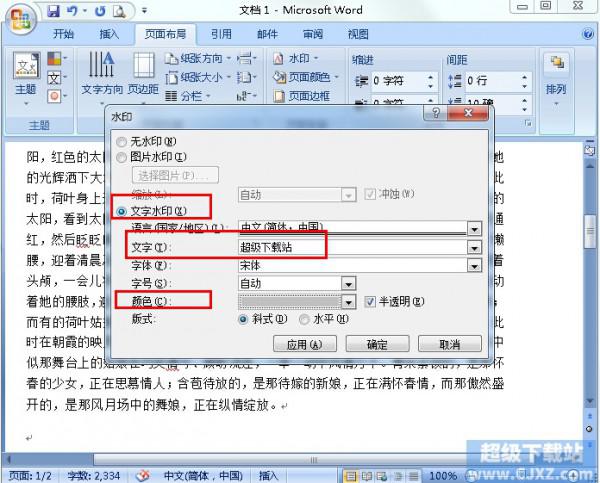Viewport: 600px width, 483px height.
Task: Click 应用 apply button
Action: [x=305, y=344]
